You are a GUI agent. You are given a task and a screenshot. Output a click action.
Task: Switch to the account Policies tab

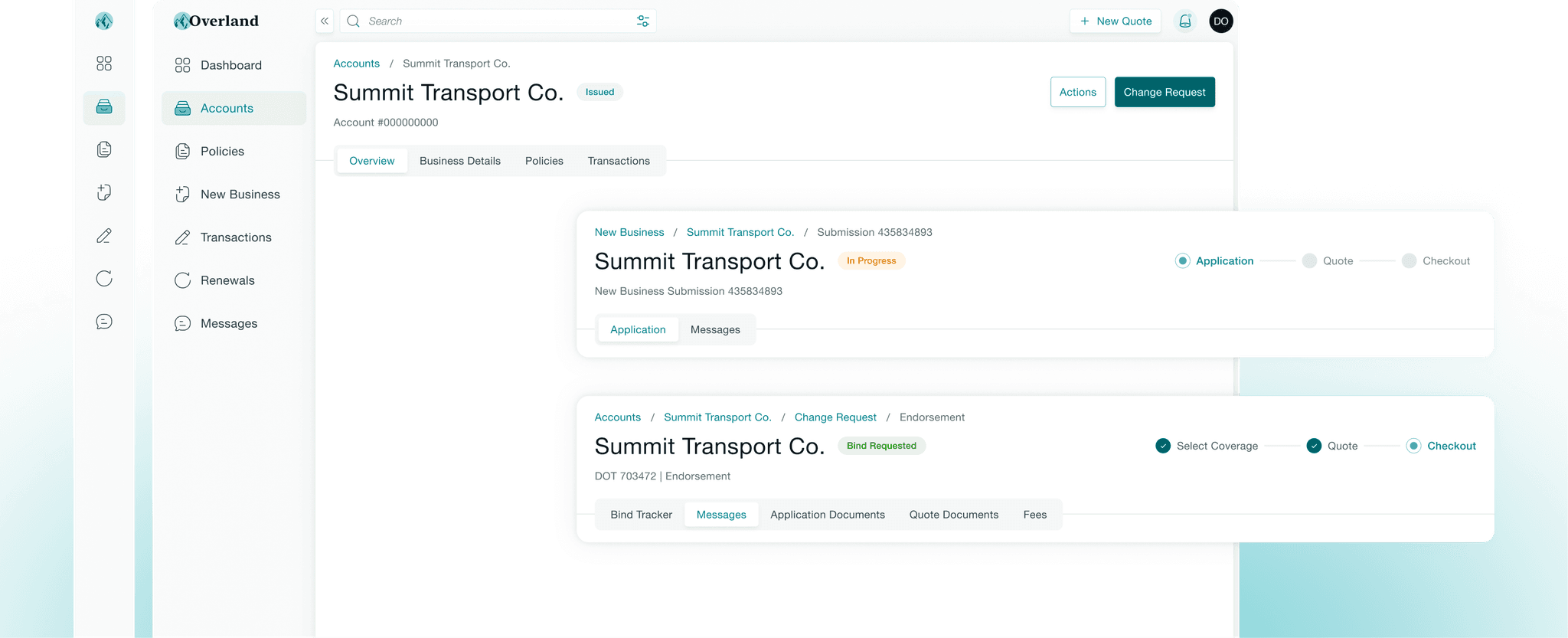[544, 161]
